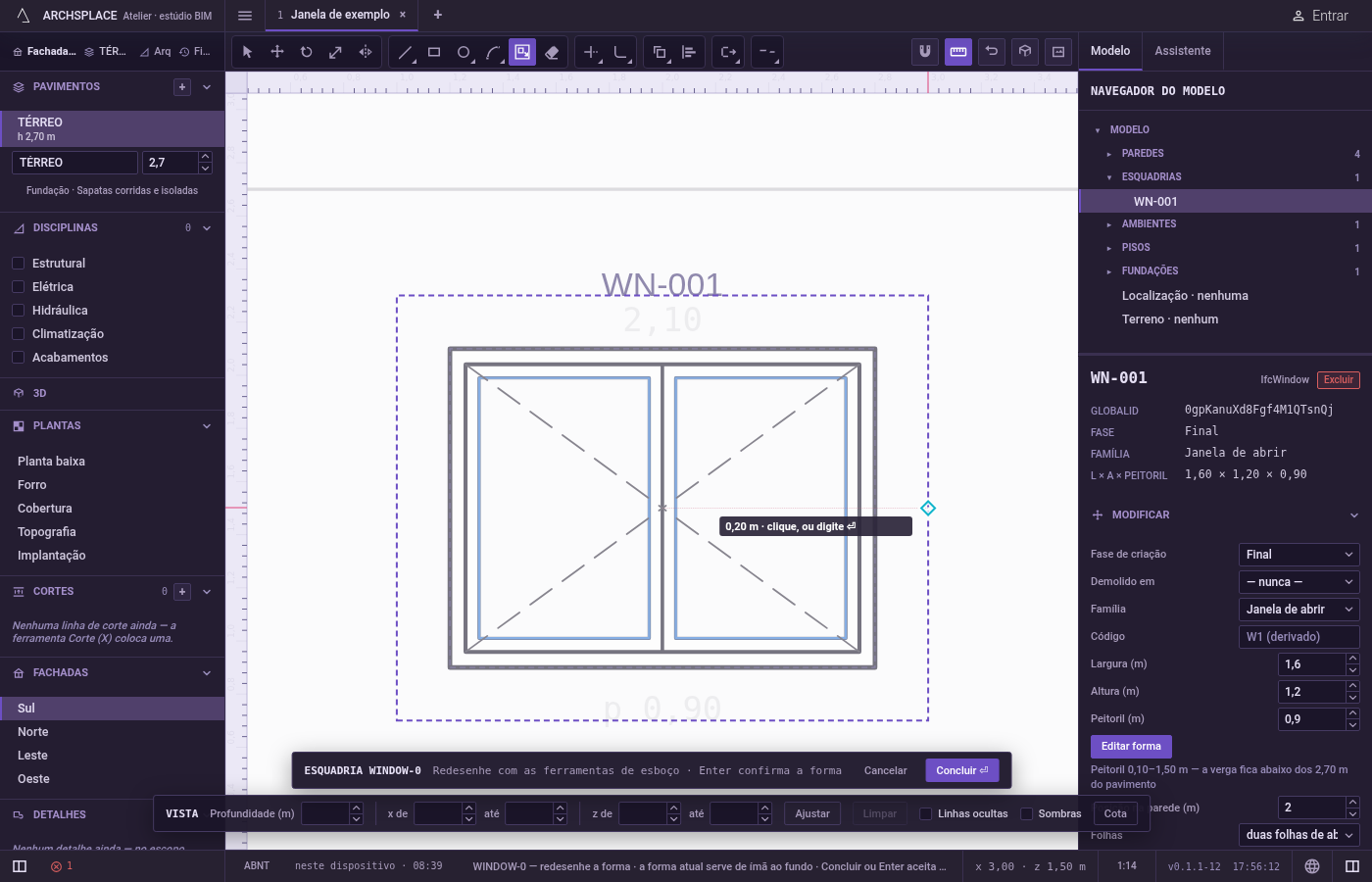
Task: Select the rectangle drawing tool
Action: [434, 52]
